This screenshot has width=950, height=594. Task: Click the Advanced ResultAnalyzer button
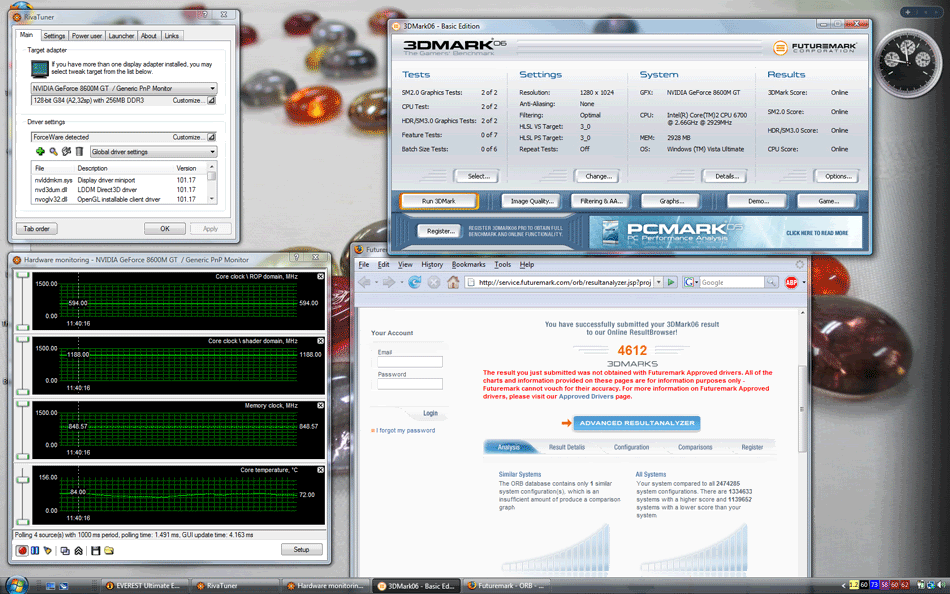tap(637, 423)
